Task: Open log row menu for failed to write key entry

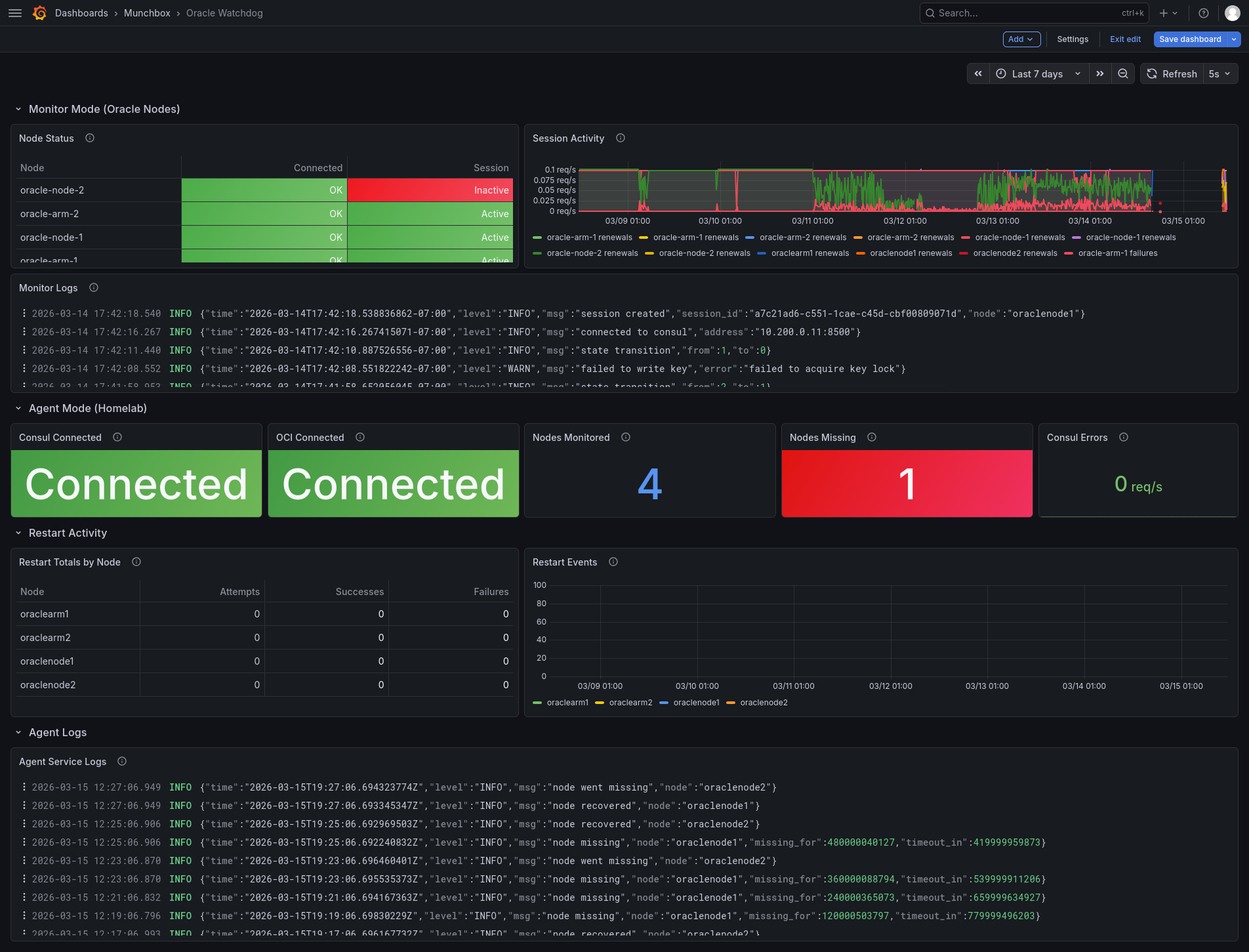Action: 24,369
